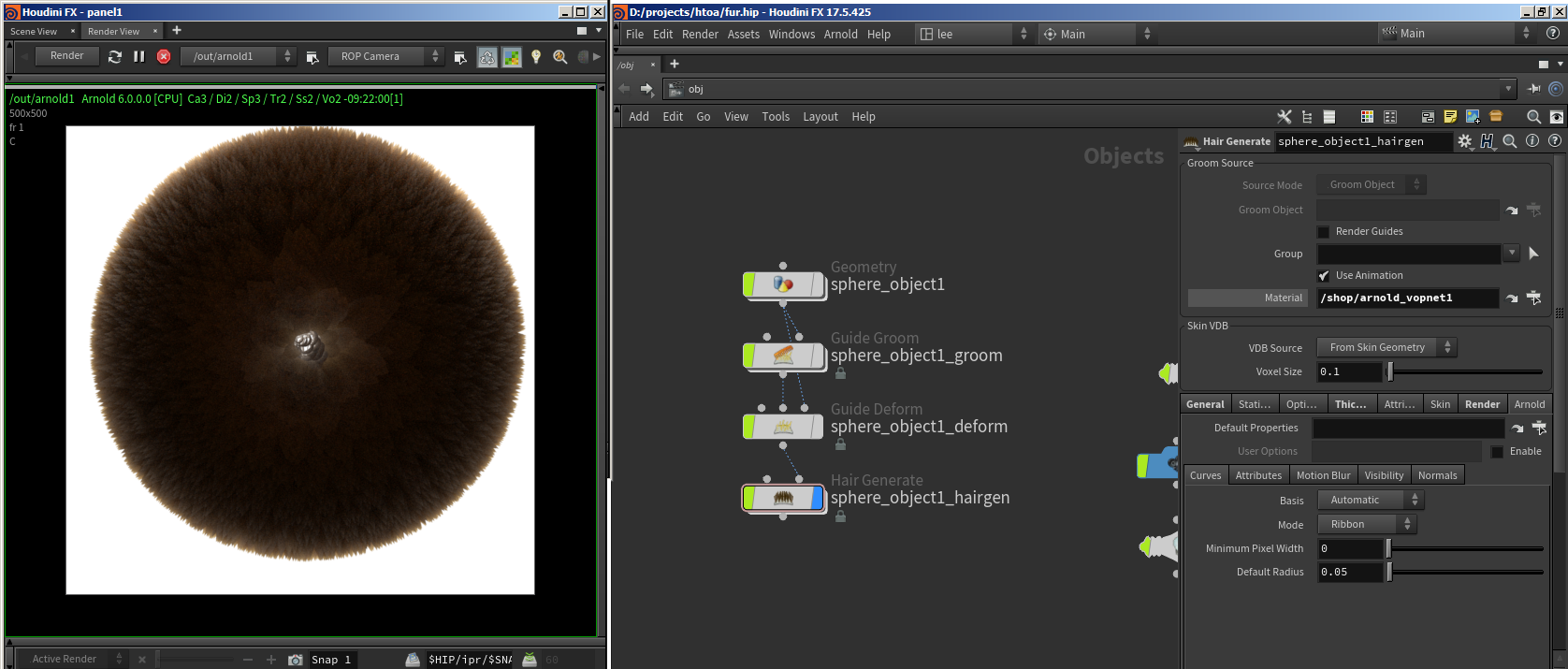Open the Render menu in main menu bar
This screenshot has width=1568, height=669.
700,35
